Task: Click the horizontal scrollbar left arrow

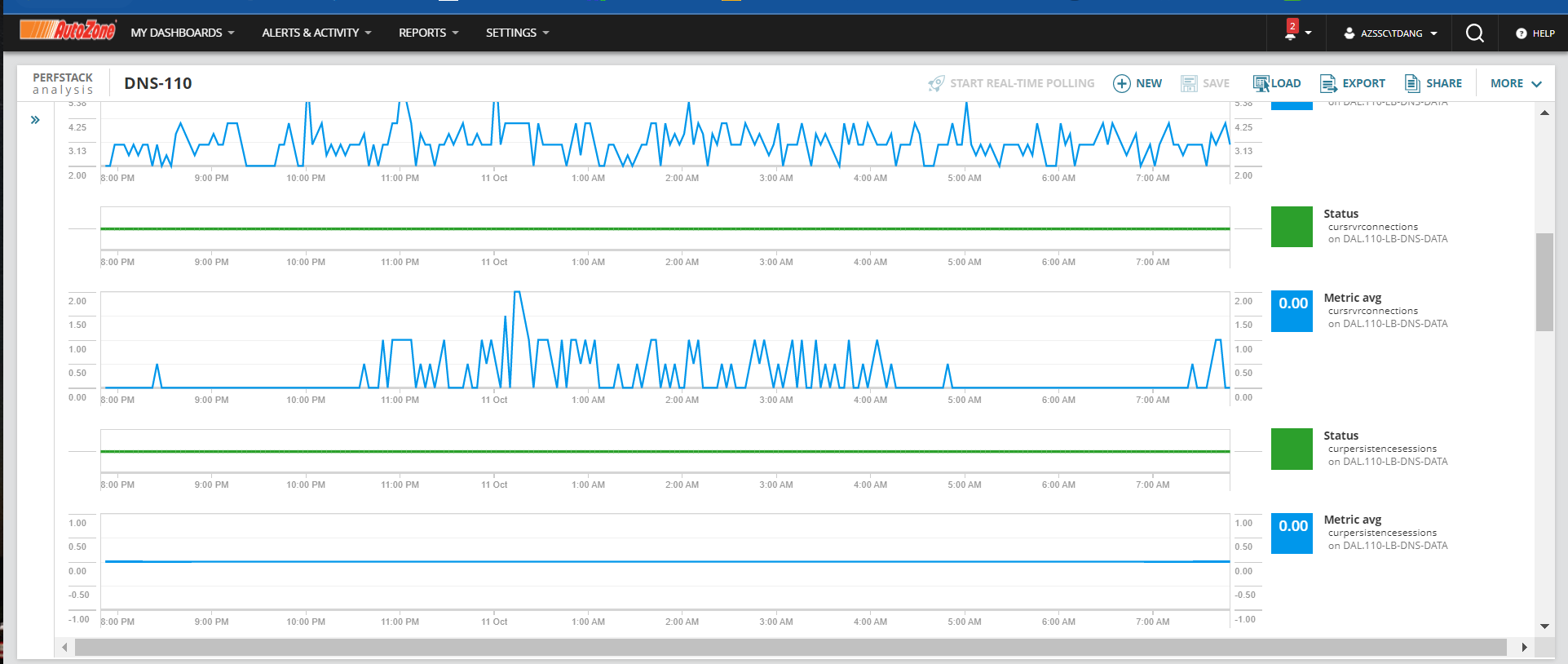Action: (x=64, y=647)
